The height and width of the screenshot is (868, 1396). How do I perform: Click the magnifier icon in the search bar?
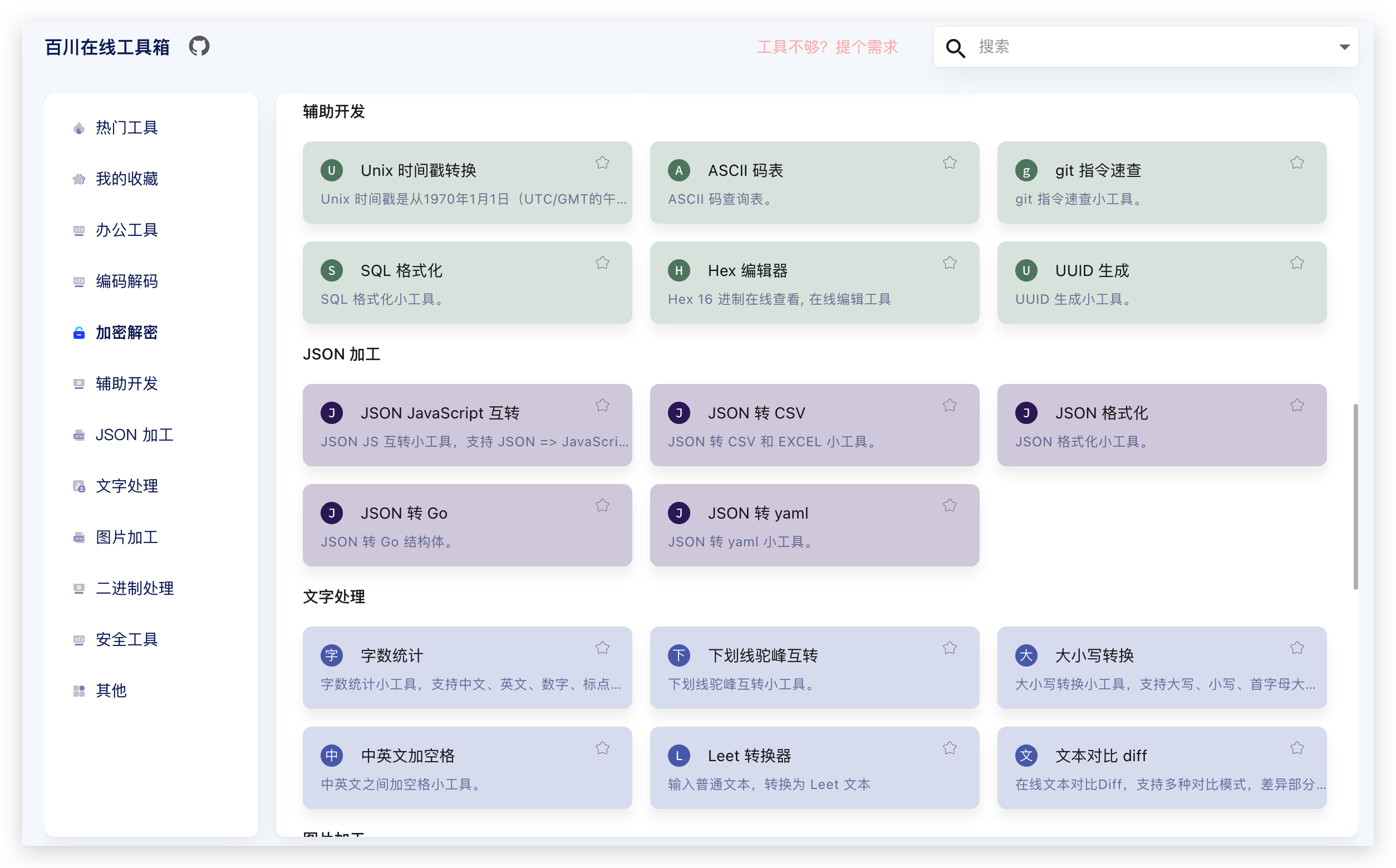955,48
